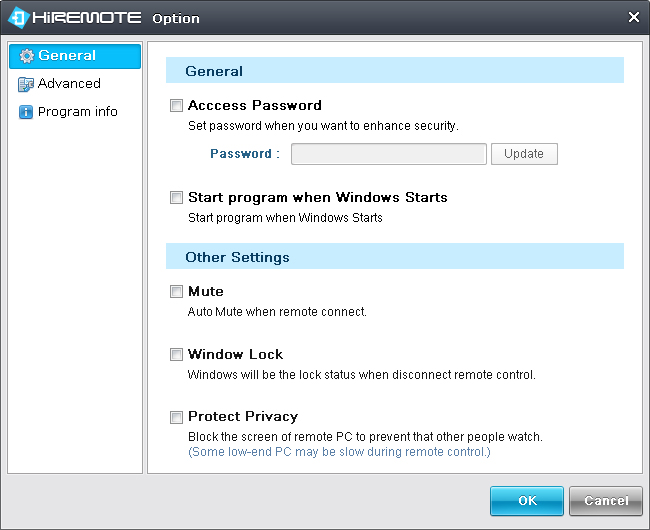Screen dimensions: 650x530
Task: Toggle the Window Lock checkbox
Action: pos(176,354)
